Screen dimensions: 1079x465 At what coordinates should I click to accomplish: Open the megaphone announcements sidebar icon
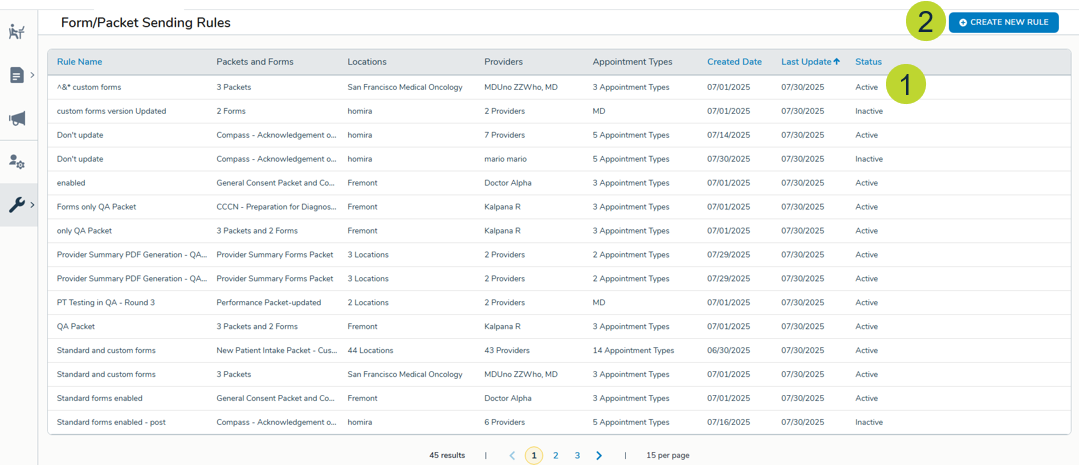pos(16,119)
